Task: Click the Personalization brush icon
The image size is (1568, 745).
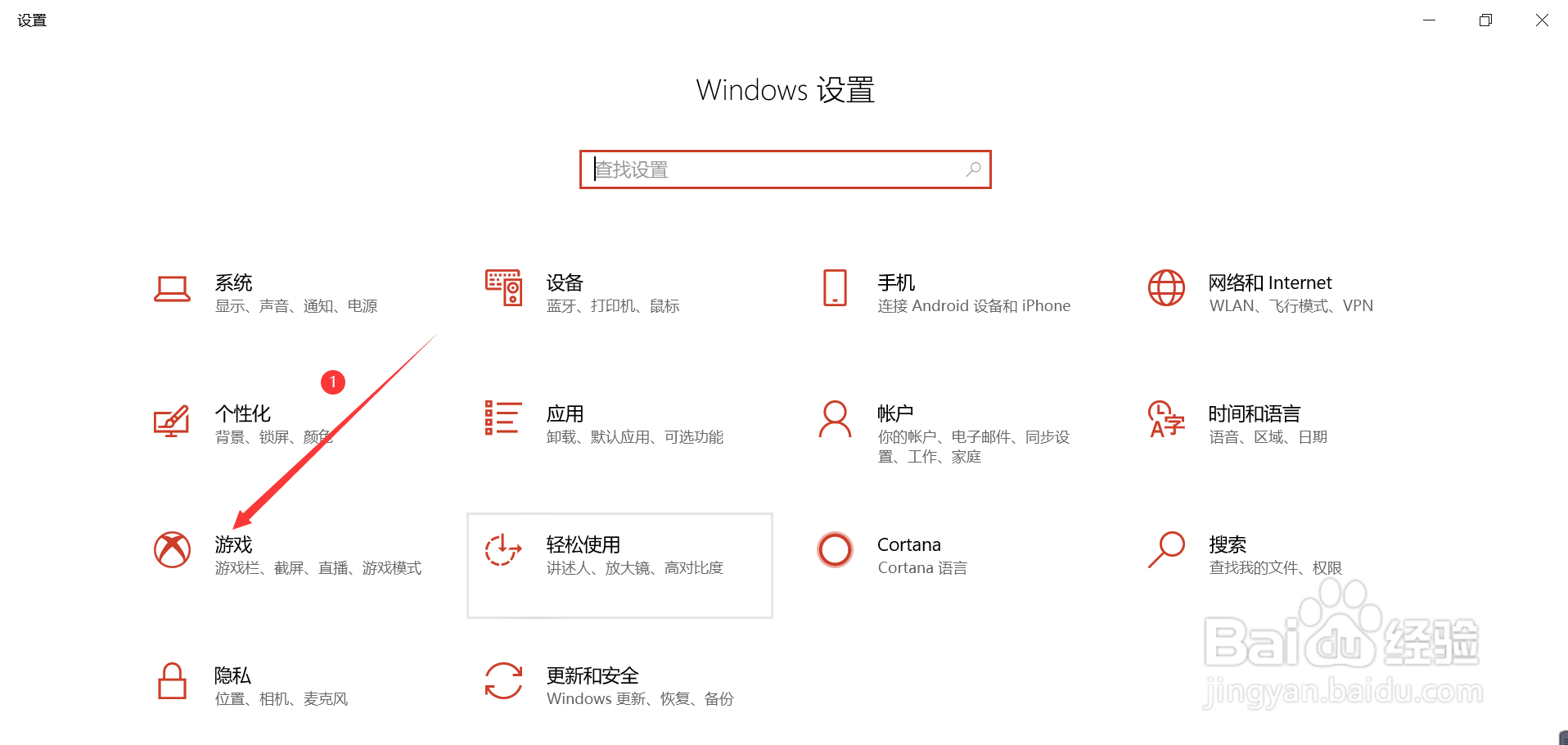Action: [x=172, y=420]
